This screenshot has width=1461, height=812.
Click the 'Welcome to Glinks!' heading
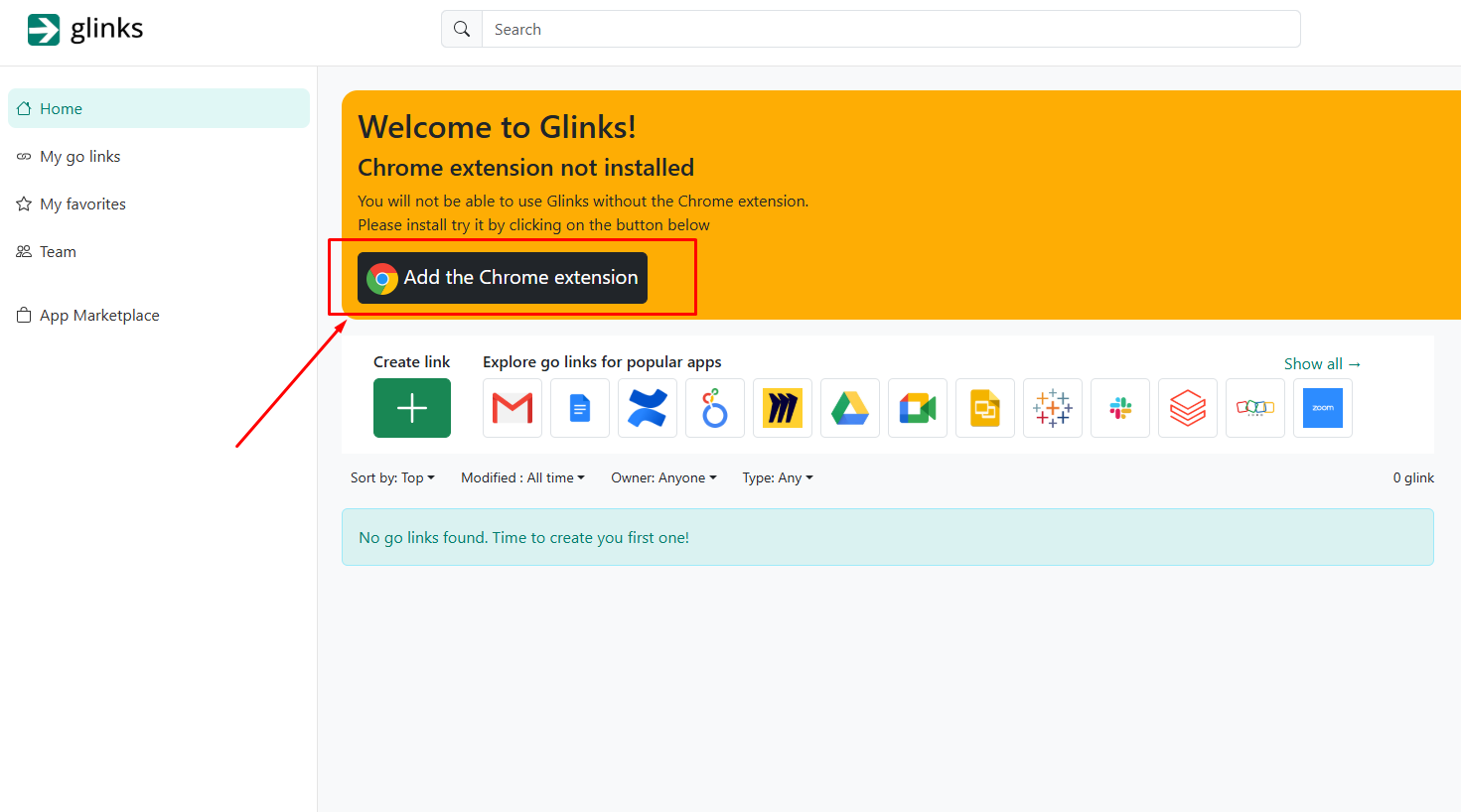pyautogui.click(x=497, y=127)
